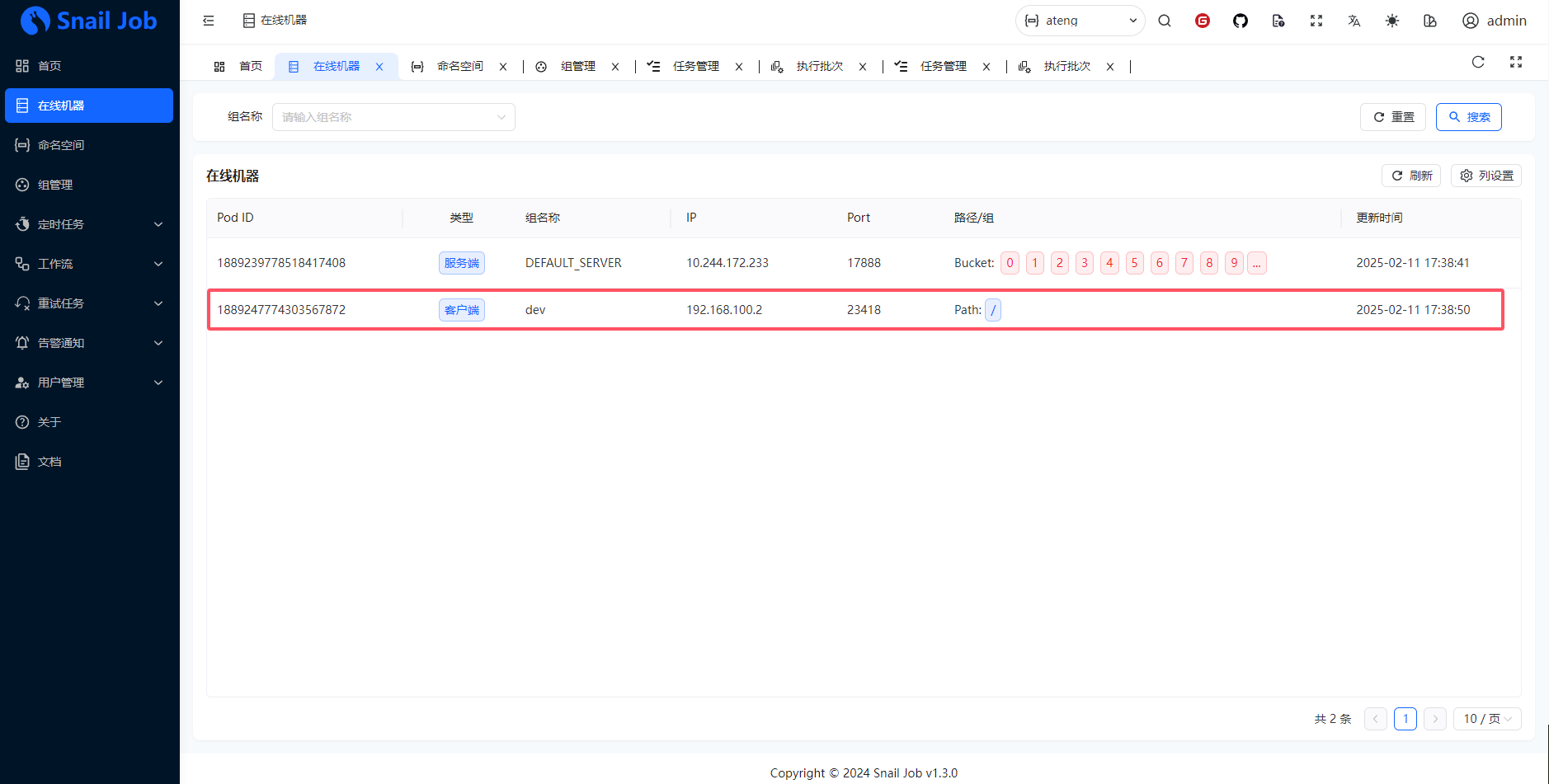
Task: Open the ateng namespace dropdown
Action: [x=1080, y=21]
